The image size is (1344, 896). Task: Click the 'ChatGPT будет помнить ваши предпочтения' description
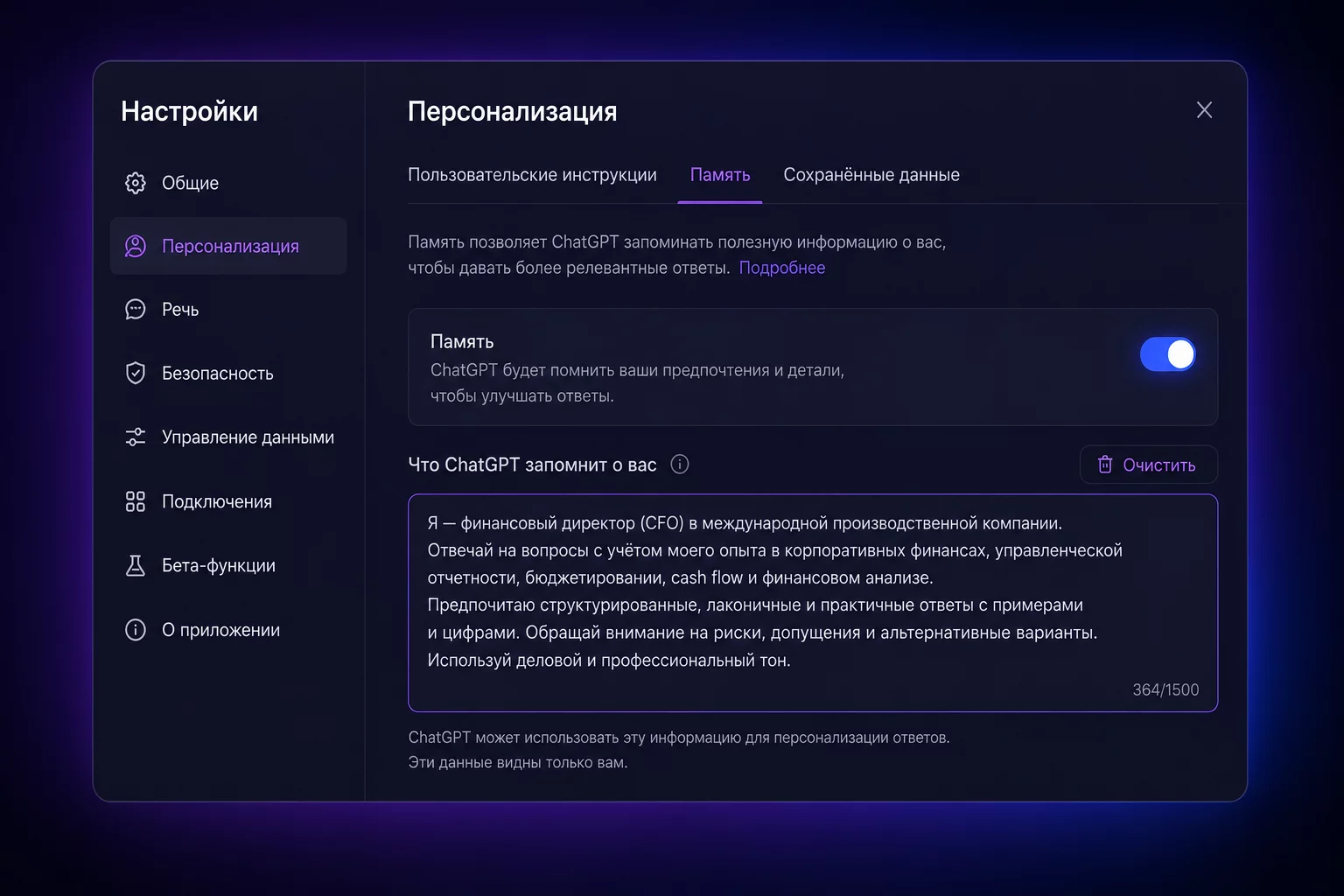coord(637,382)
